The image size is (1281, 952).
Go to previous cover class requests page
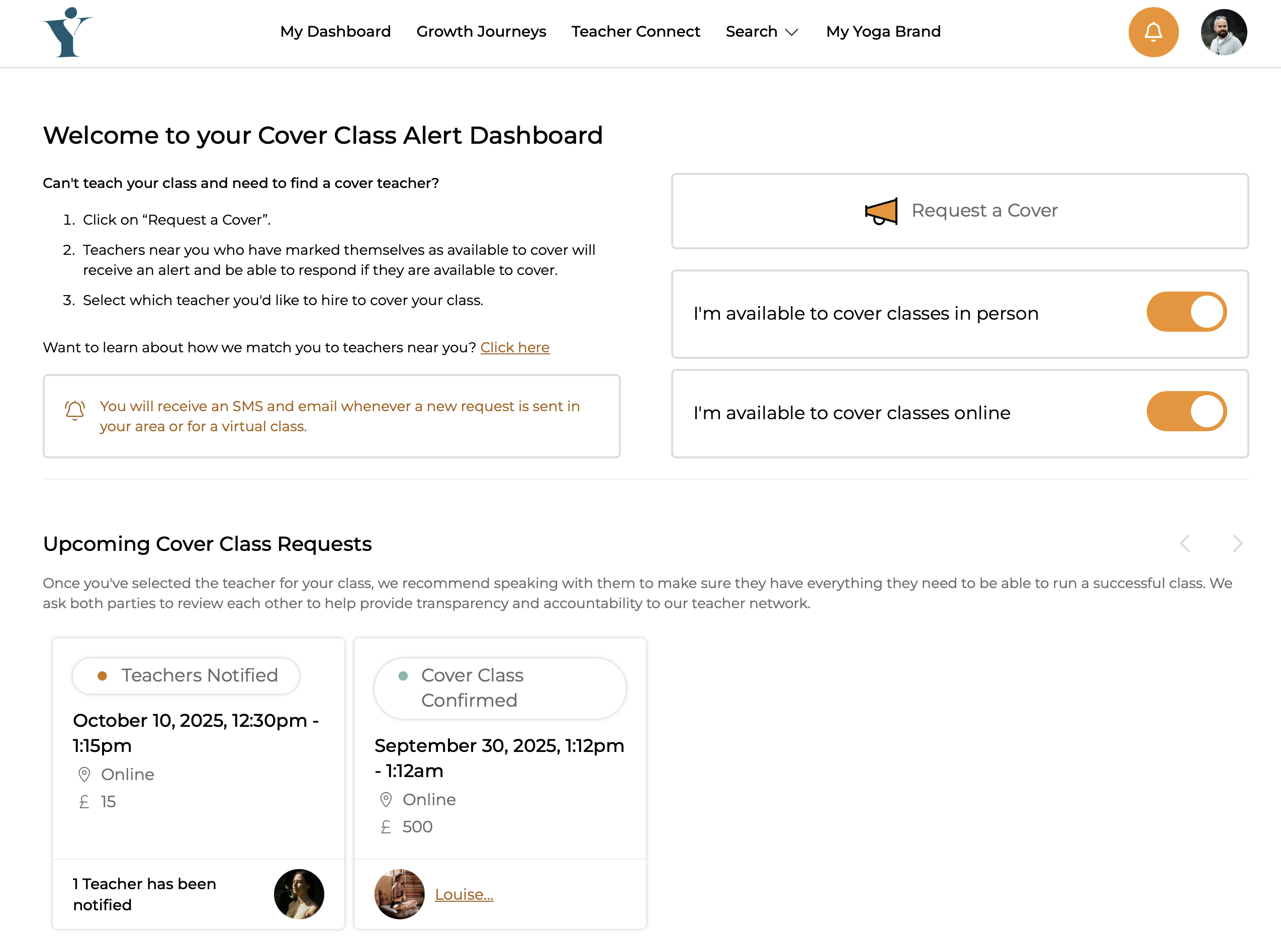(x=1185, y=543)
